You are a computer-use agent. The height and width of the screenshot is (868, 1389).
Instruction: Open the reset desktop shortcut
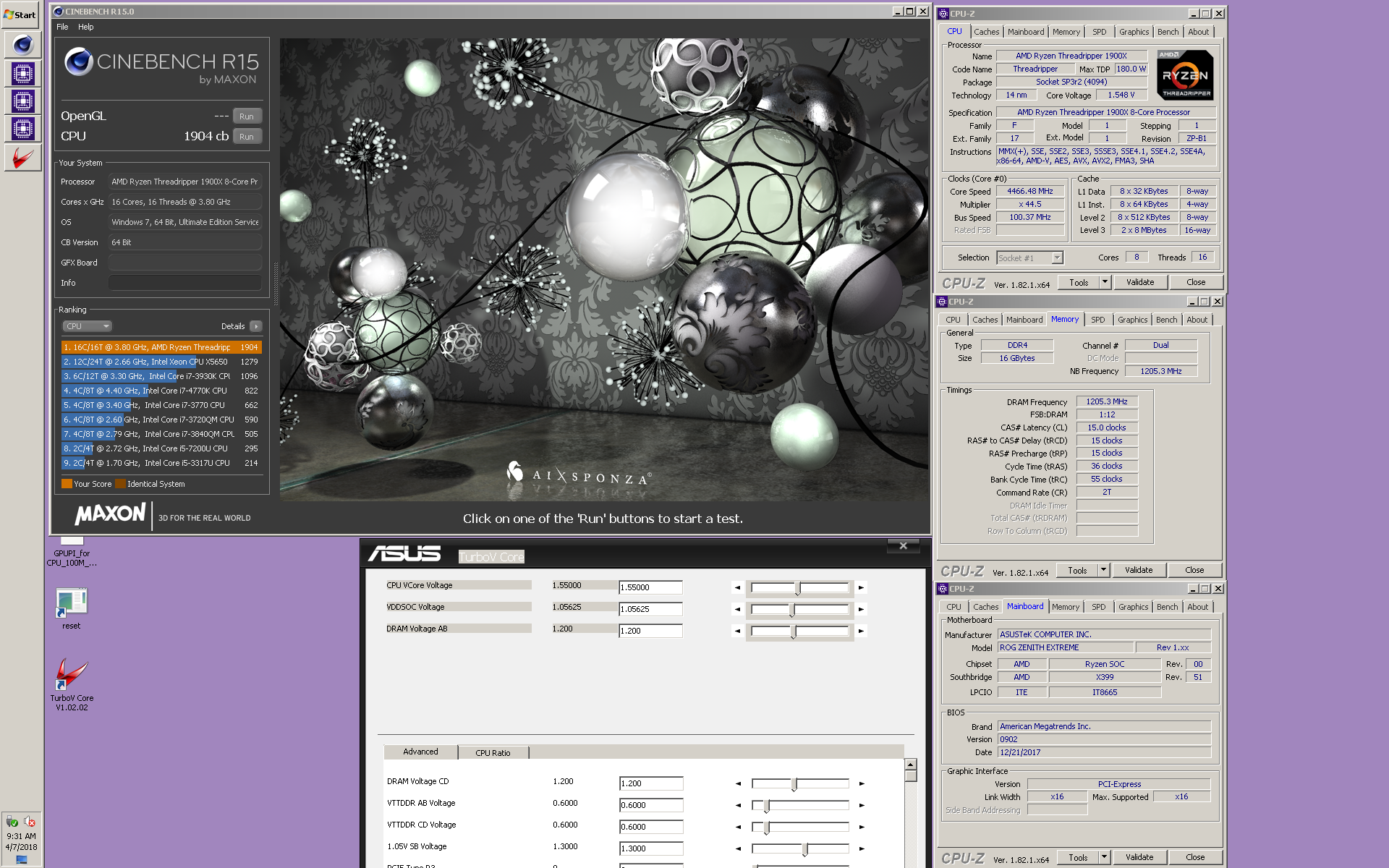(x=72, y=608)
